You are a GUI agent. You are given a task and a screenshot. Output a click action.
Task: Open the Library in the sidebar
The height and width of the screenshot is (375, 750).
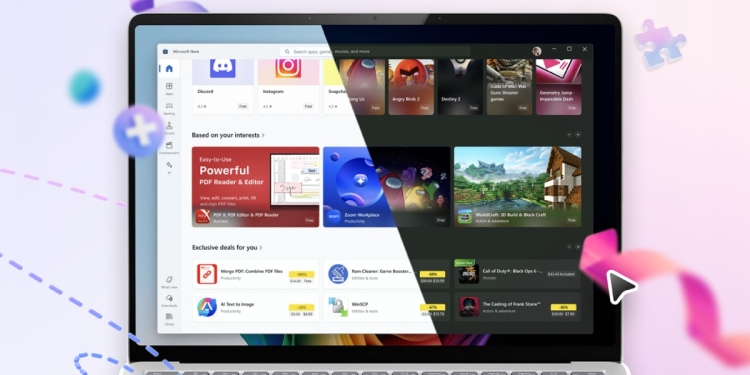[x=169, y=319]
